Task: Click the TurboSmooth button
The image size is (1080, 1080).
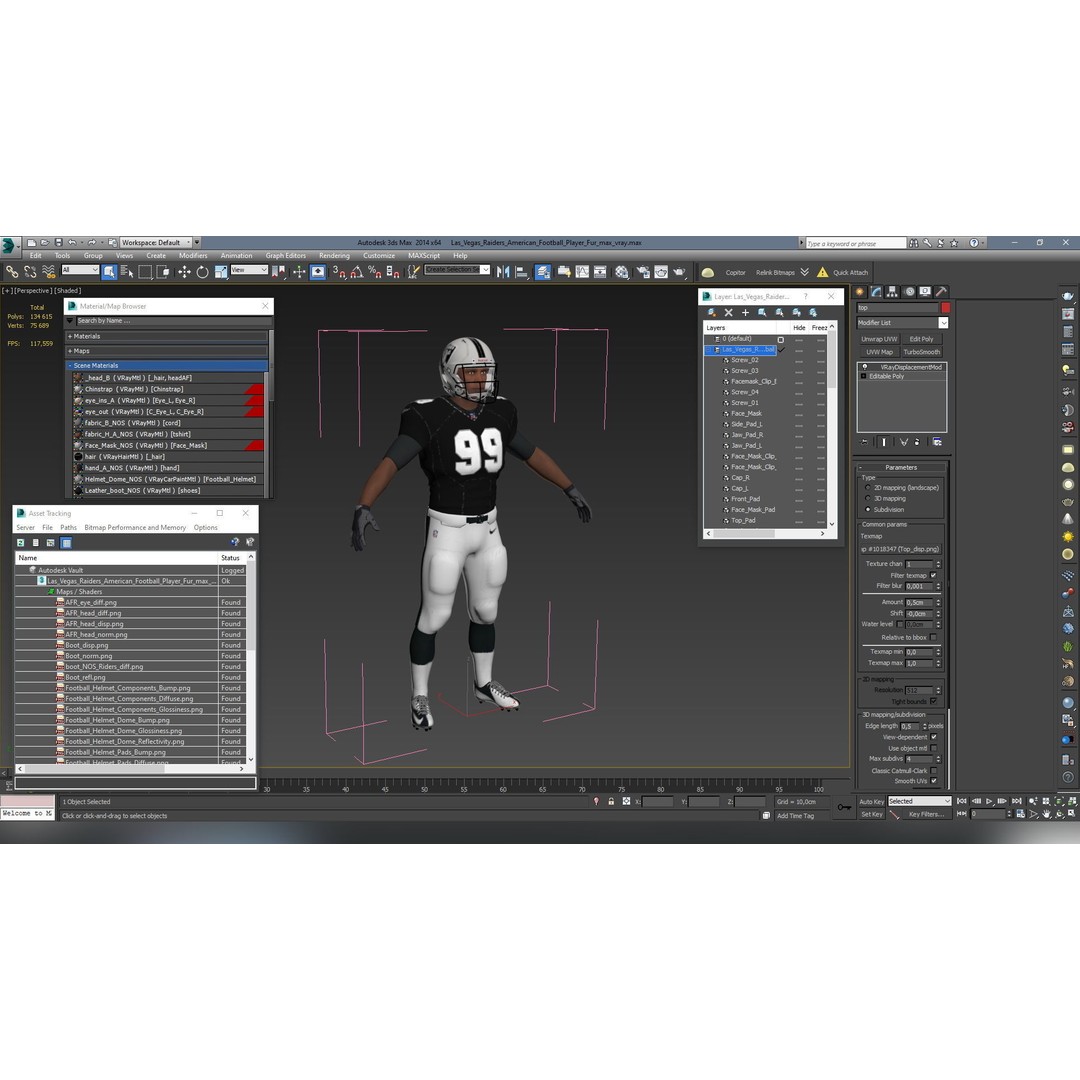Action: pyautogui.click(x=922, y=352)
